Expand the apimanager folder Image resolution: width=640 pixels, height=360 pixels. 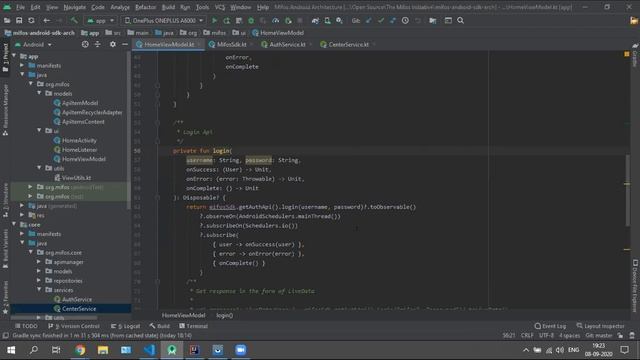(x=40, y=262)
